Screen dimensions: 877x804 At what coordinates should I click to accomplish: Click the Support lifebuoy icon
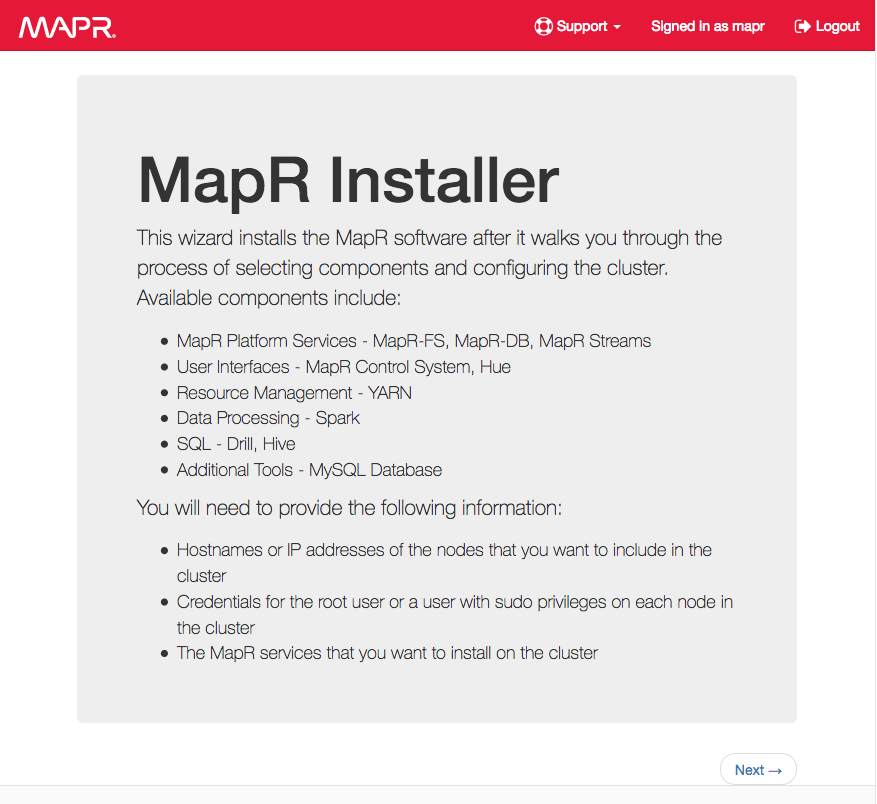tap(543, 26)
